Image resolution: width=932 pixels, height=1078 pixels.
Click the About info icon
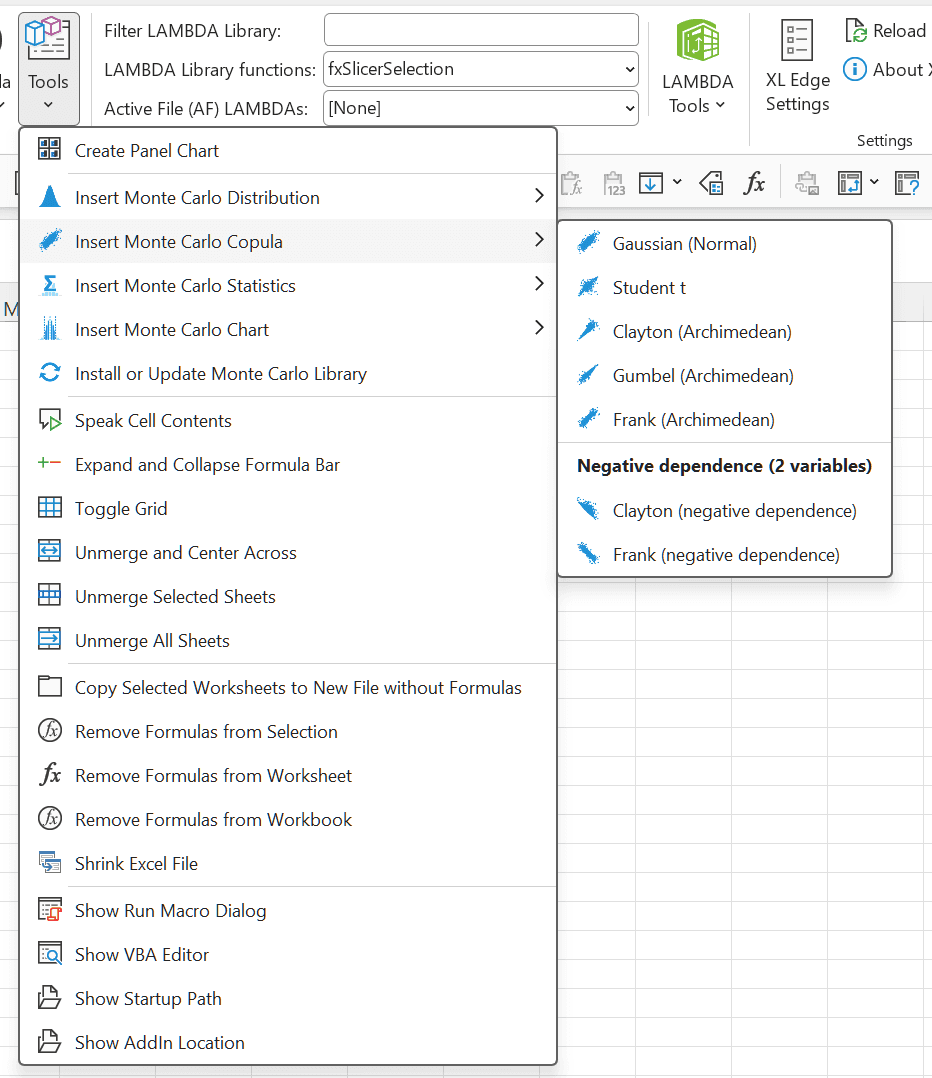pos(854,69)
